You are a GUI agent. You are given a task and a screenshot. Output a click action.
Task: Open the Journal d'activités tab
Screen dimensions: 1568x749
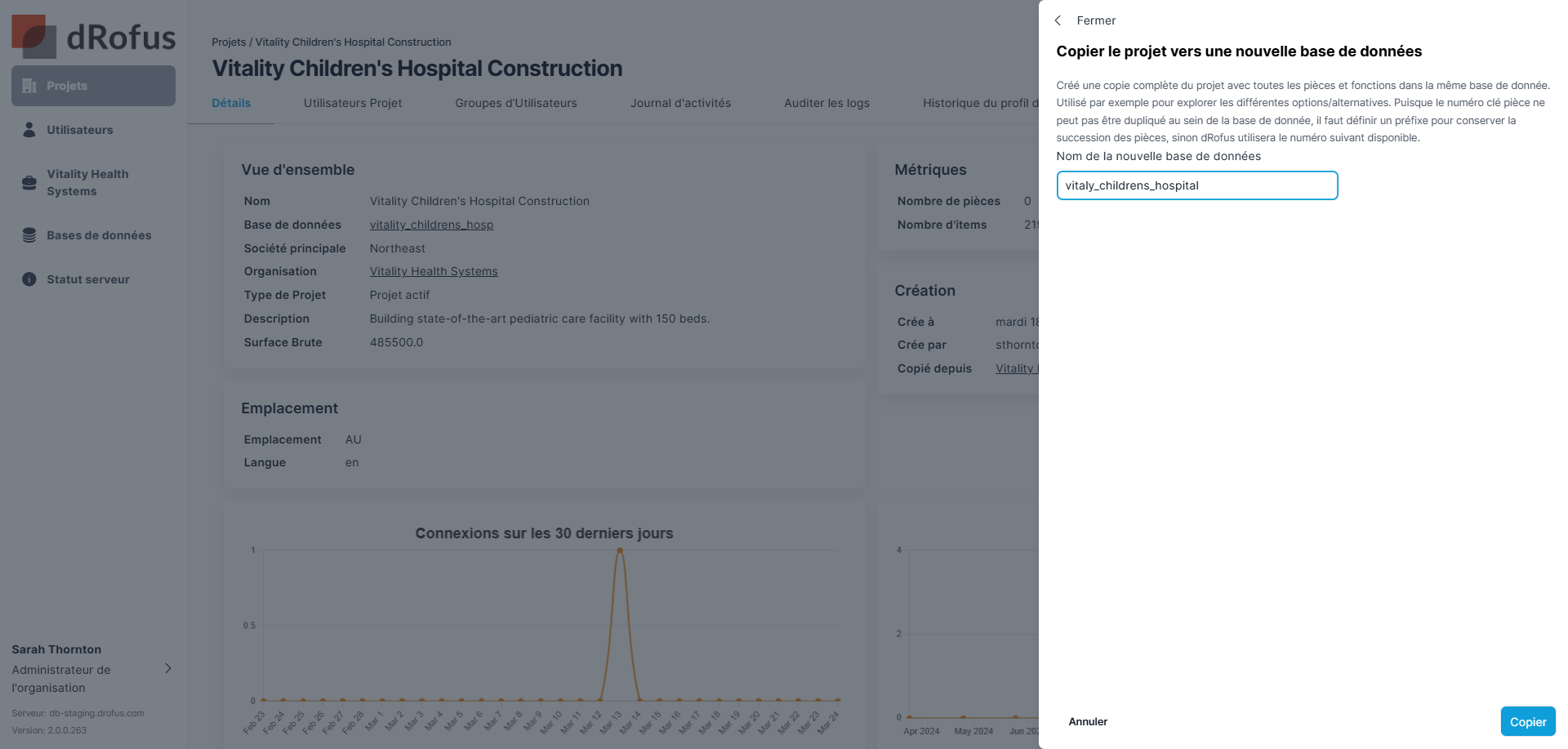pos(680,103)
